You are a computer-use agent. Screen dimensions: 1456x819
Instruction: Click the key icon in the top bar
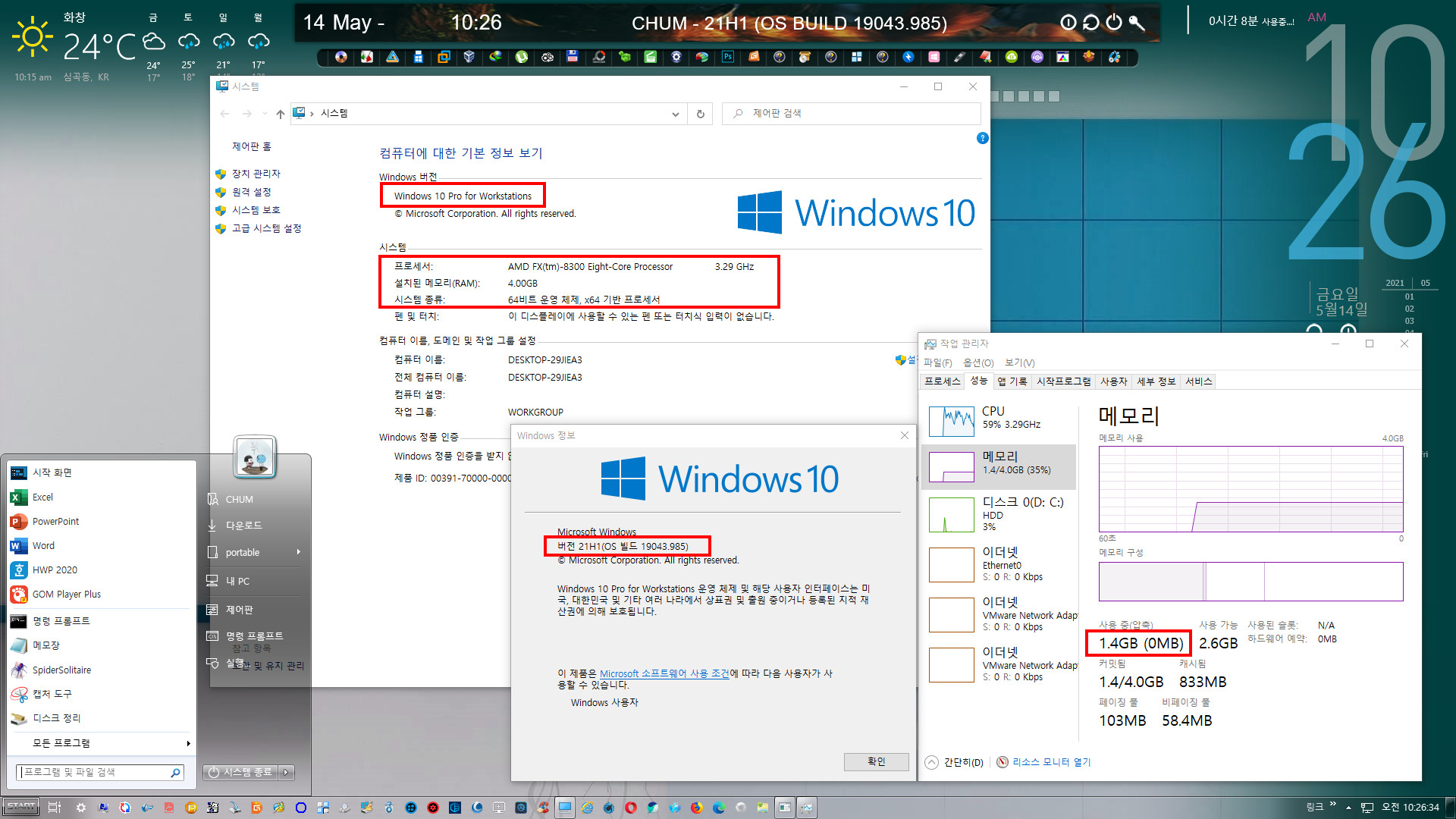1136,23
